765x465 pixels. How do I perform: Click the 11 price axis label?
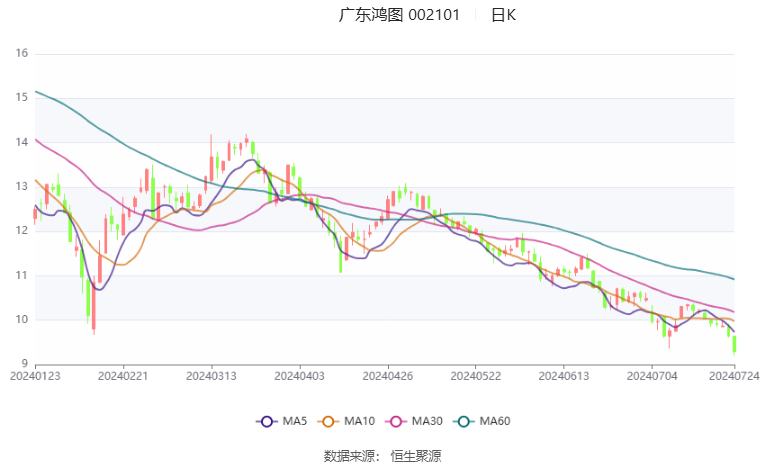point(21,275)
